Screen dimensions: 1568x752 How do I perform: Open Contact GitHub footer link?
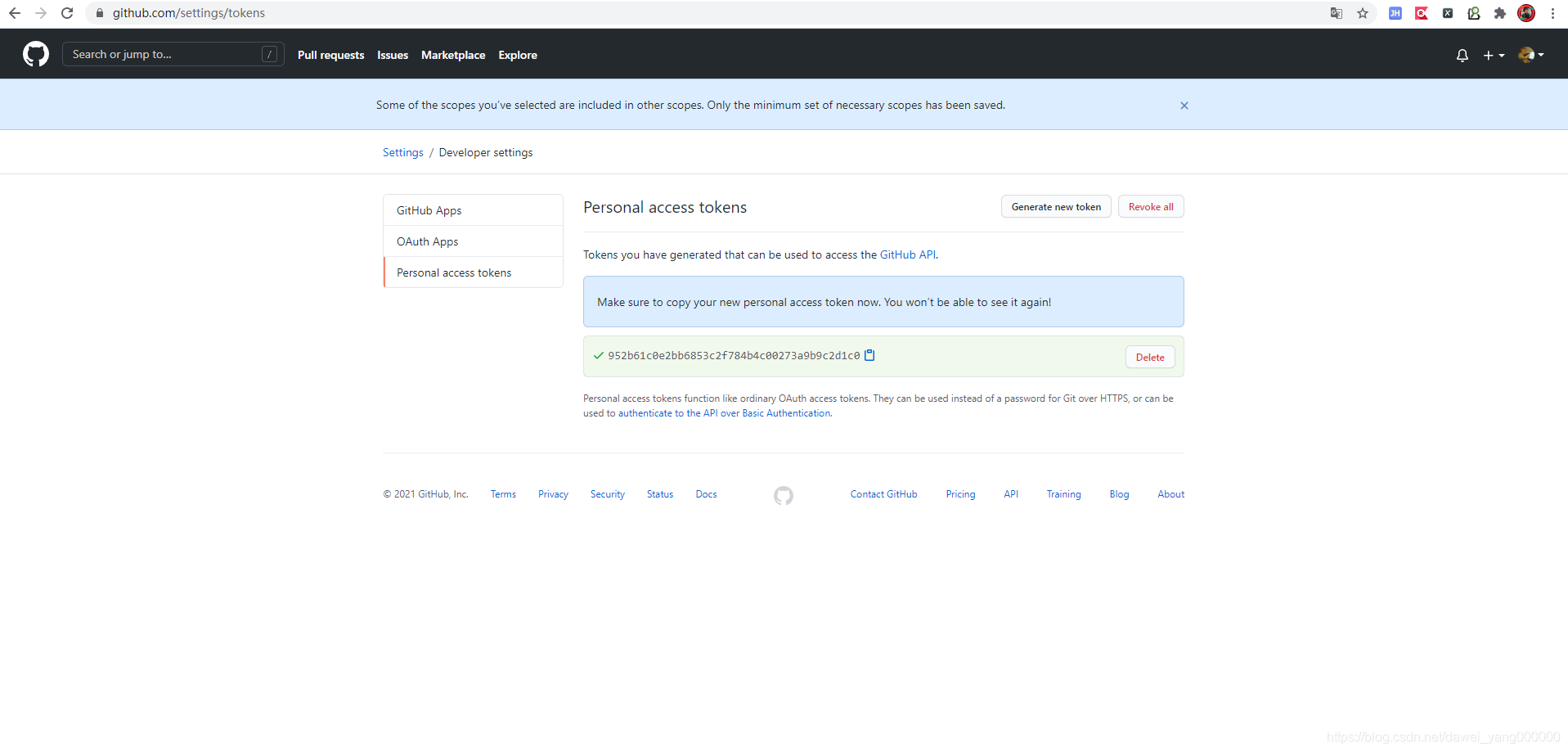pos(883,494)
